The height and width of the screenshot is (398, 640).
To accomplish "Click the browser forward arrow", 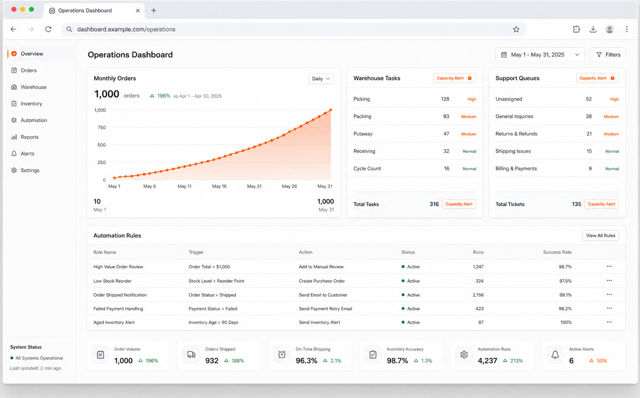I will pos(31,29).
